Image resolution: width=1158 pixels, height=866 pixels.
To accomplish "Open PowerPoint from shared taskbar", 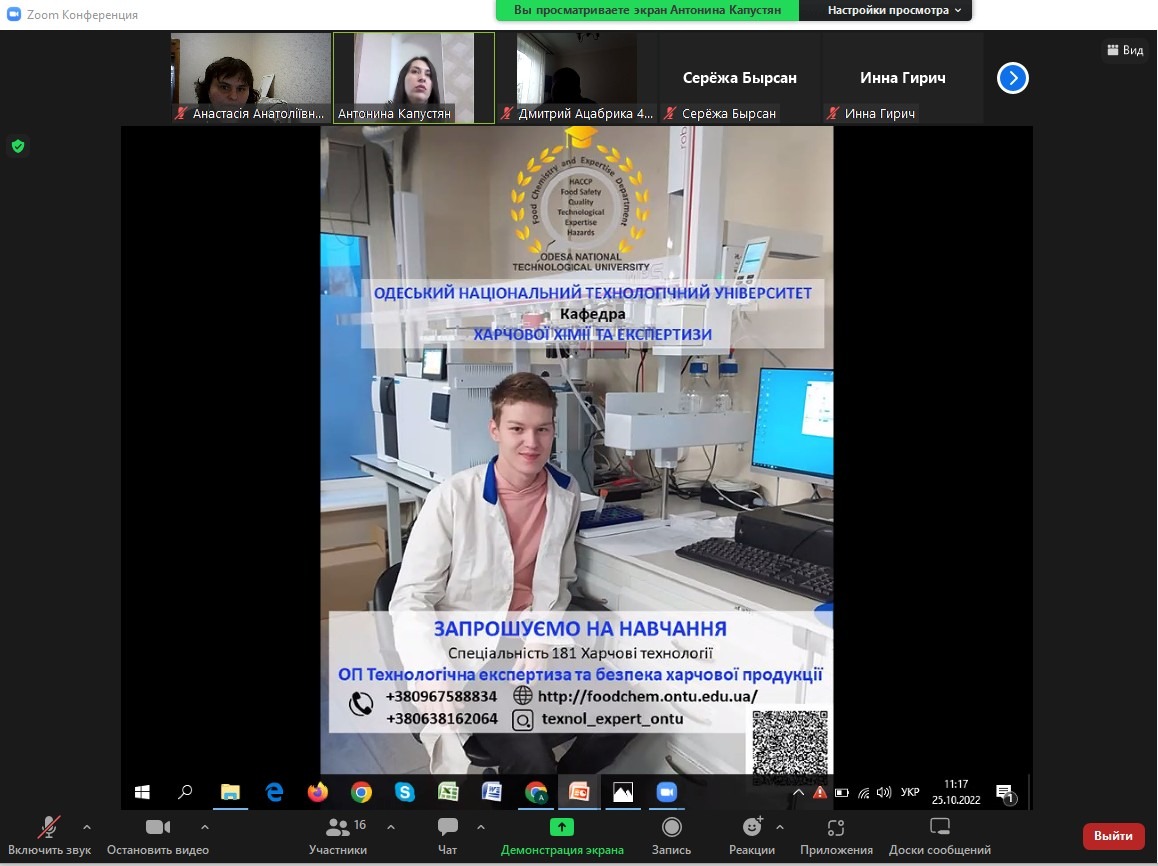I will pyautogui.click(x=579, y=792).
